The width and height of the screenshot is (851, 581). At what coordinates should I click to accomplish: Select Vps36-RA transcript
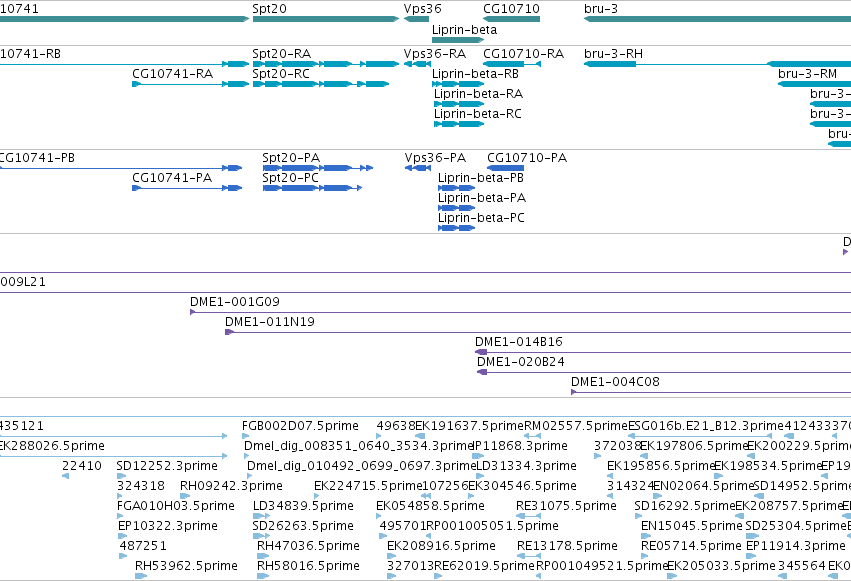click(417, 64)
